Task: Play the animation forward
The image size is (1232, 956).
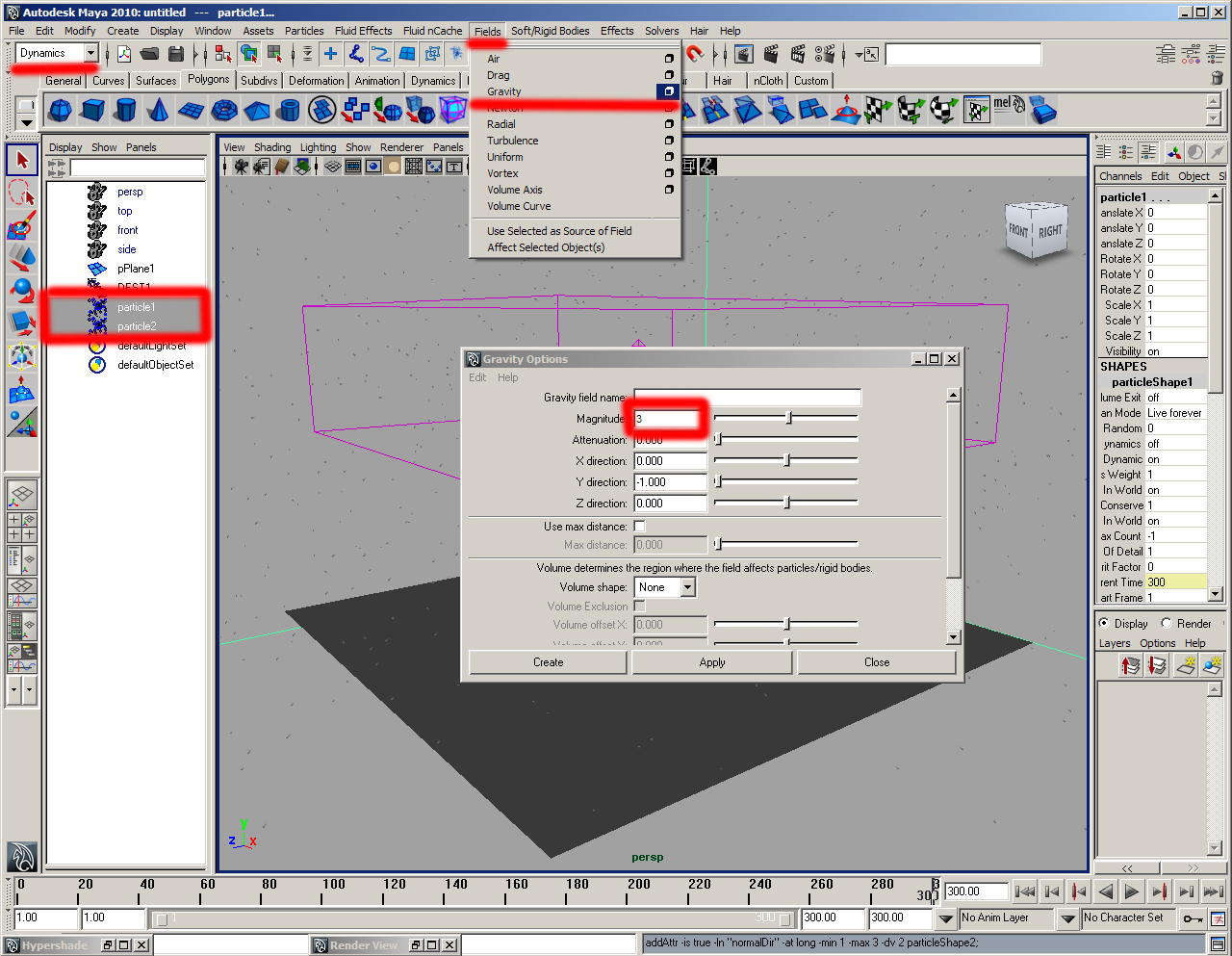Action: tap(1133, 891)
